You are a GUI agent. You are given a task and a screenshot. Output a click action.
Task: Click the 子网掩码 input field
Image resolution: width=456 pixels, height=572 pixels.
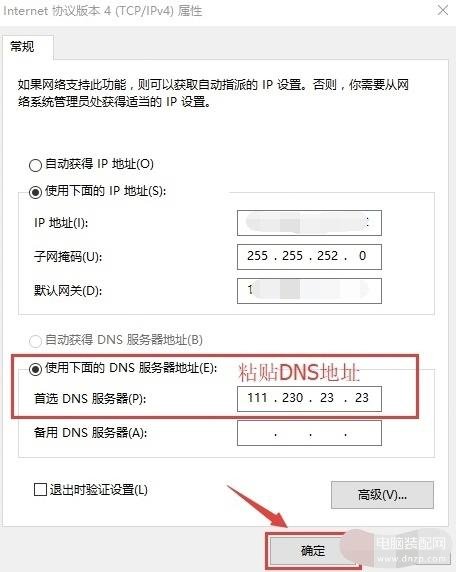click(x=309, y=257)
